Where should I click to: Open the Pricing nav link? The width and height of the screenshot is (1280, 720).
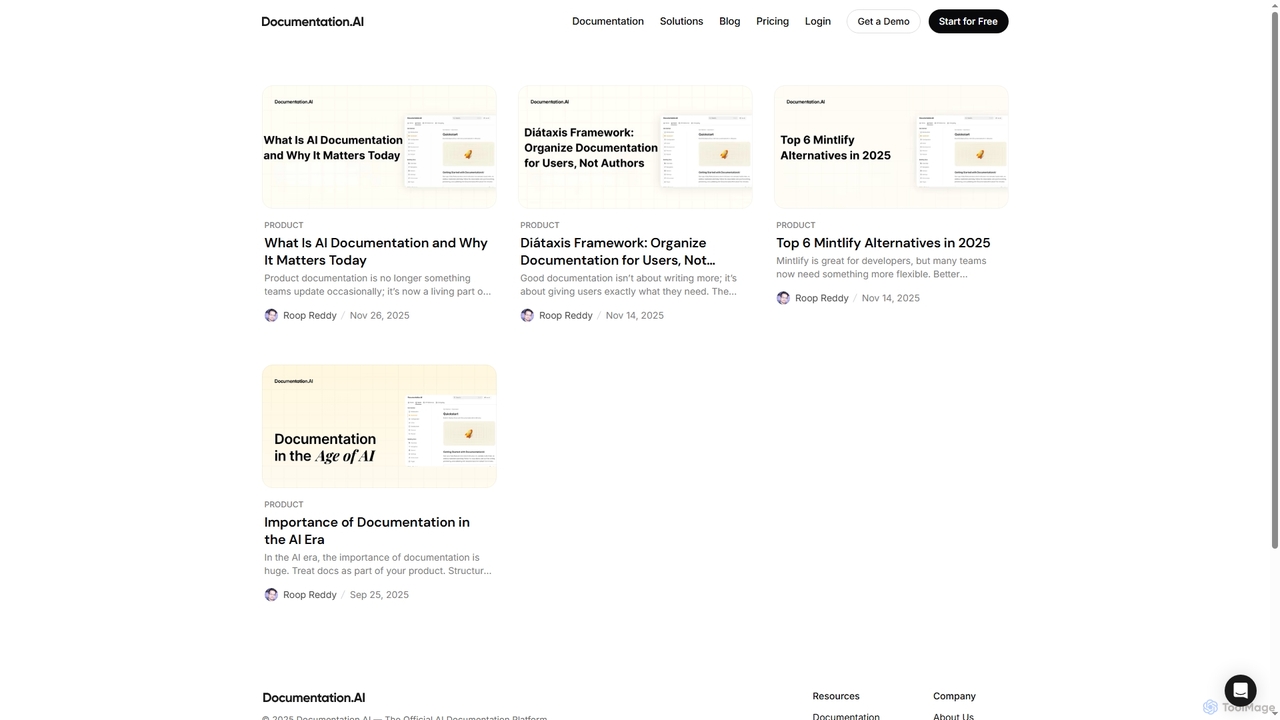772,21
